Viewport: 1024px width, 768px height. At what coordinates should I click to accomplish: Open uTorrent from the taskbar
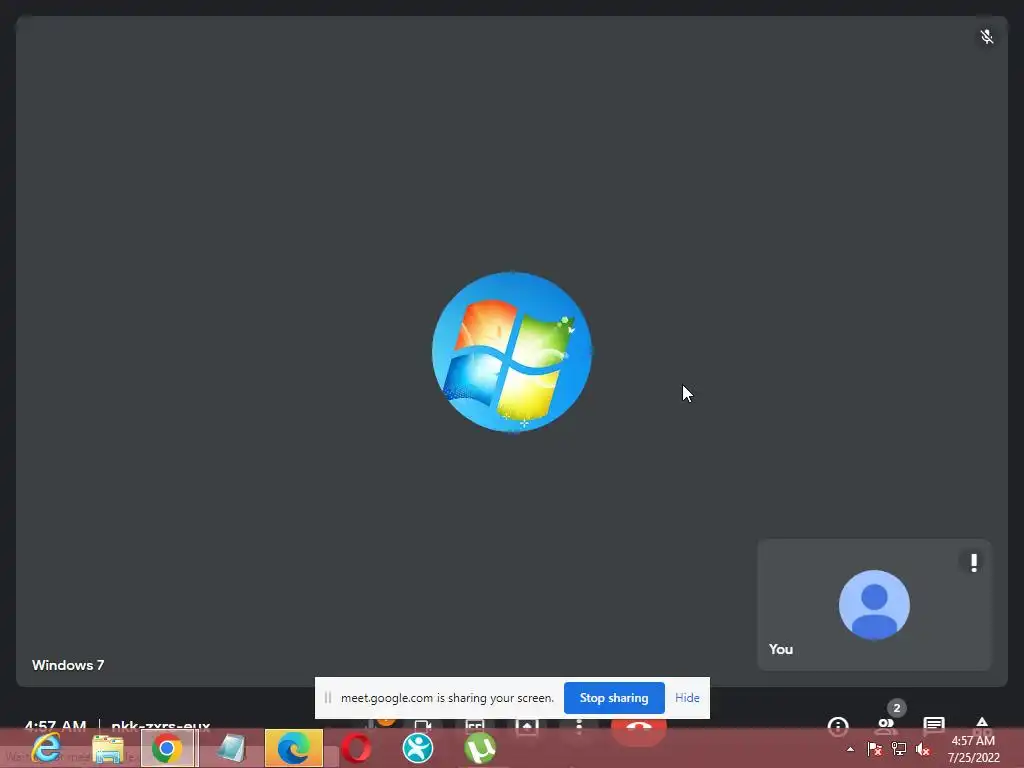(x=480, y=748)
